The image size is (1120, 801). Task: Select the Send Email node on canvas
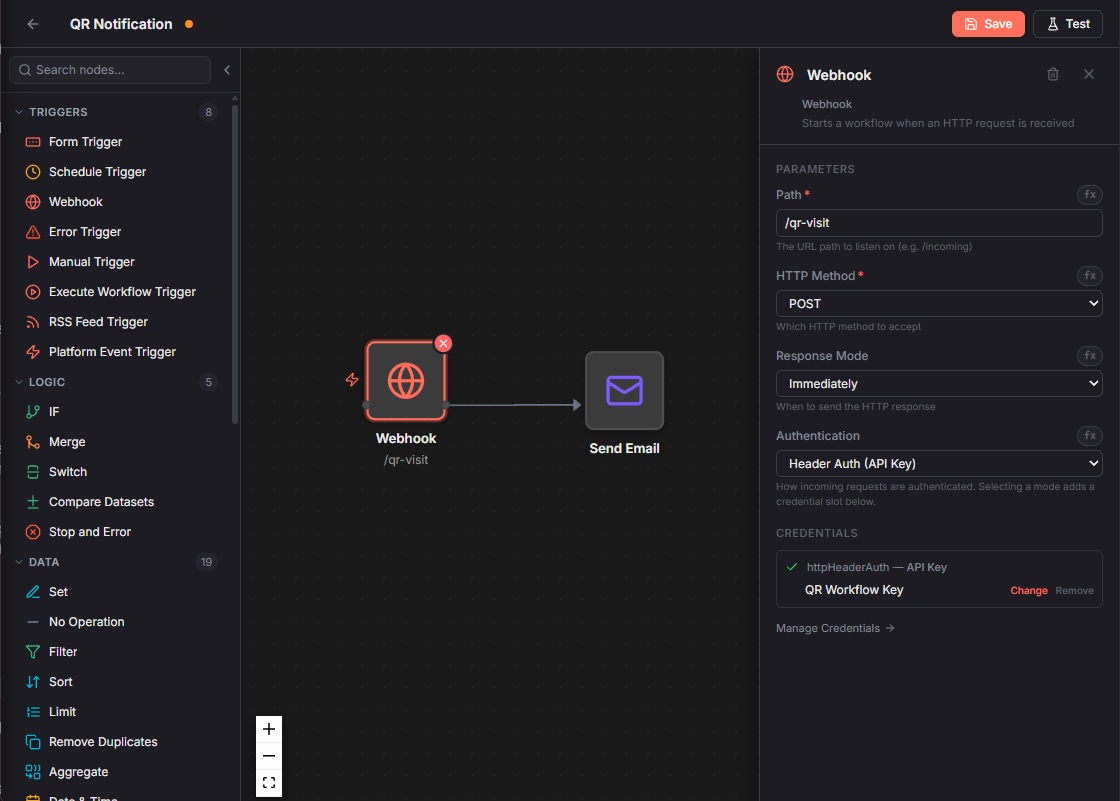point(624,390)
